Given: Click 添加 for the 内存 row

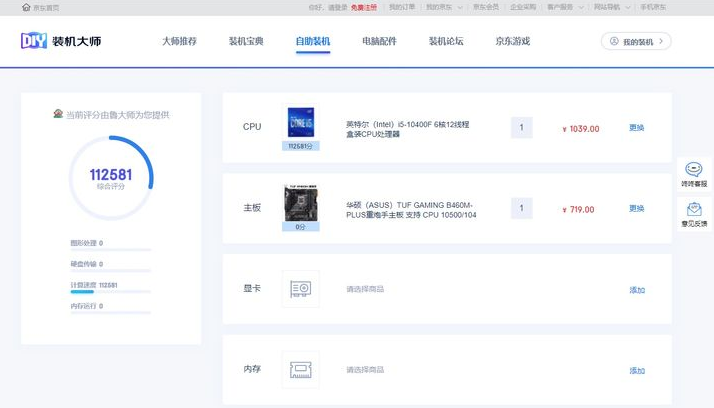Looking at the screenshot, I should [637, 371].
